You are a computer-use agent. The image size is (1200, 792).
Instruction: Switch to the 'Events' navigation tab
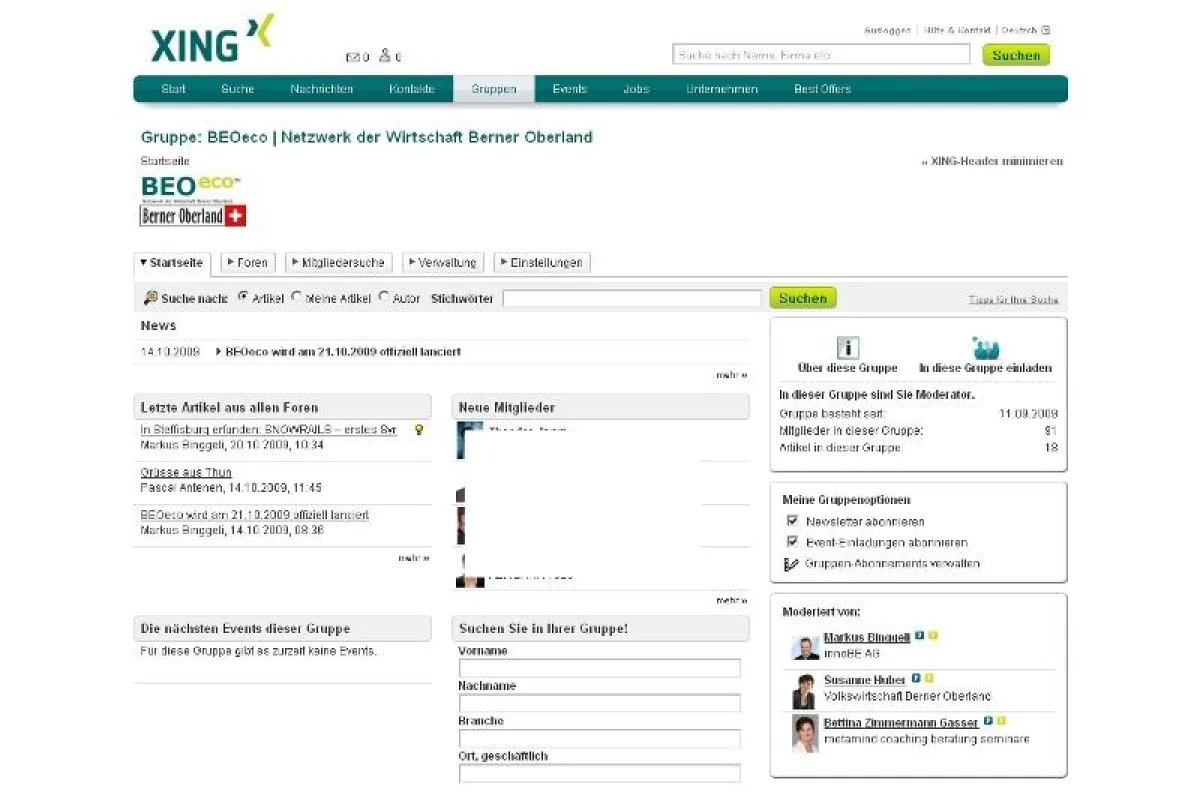pyautogui.click(x=569, y=89)
